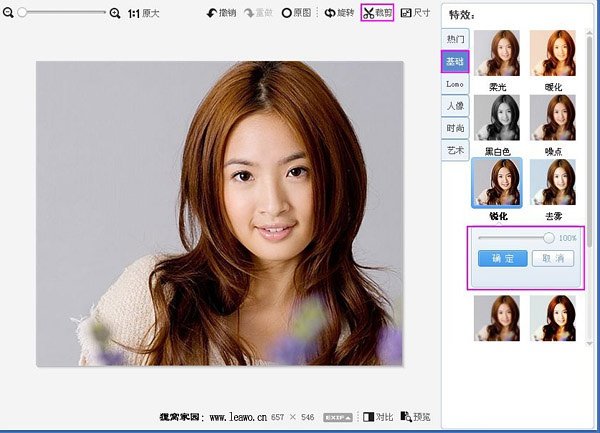Toggle the 对比 compare view

(x=378, y=416)
